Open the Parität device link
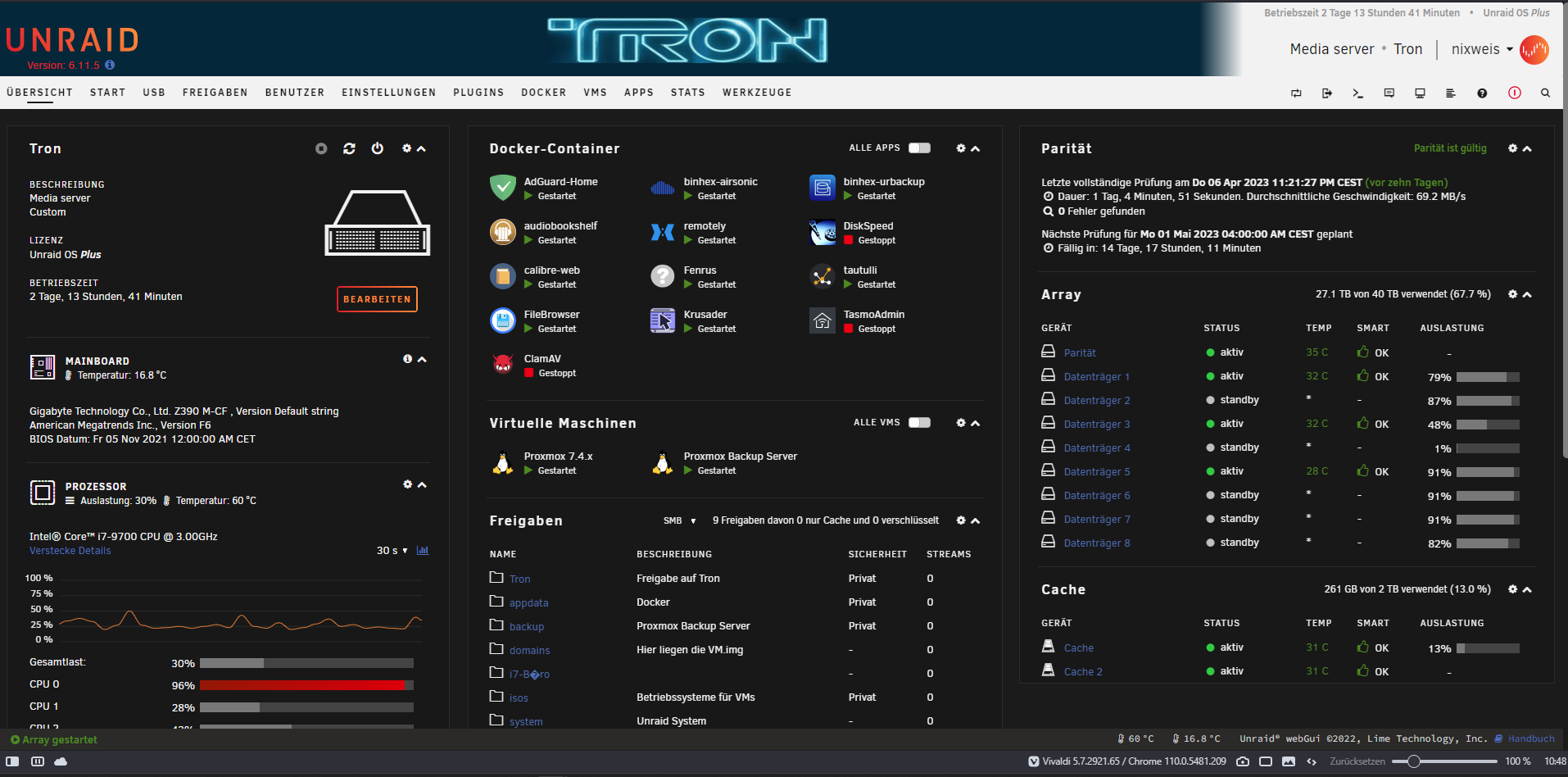The width and height of the screenshot is (1568, 777). point(1080,353)
